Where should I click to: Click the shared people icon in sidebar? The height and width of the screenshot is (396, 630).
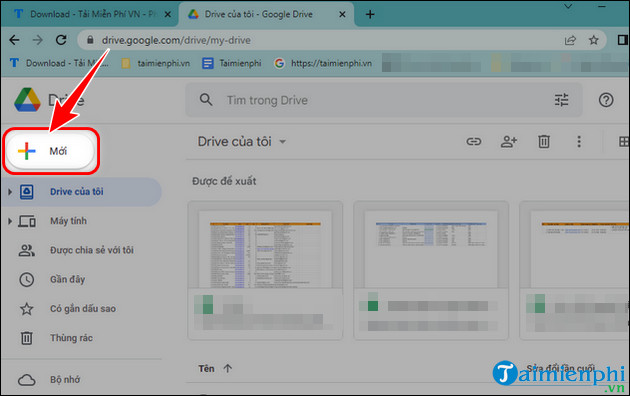pos(27,250)
